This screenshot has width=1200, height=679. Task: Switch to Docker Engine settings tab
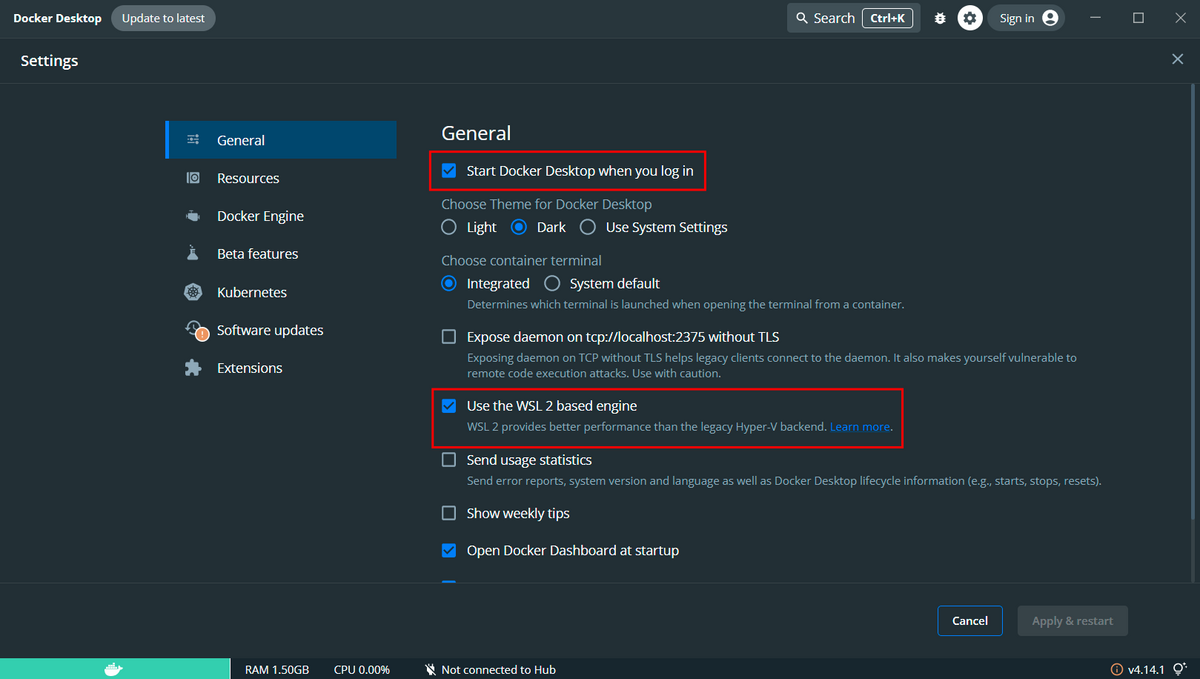click(x=260, y=216)
